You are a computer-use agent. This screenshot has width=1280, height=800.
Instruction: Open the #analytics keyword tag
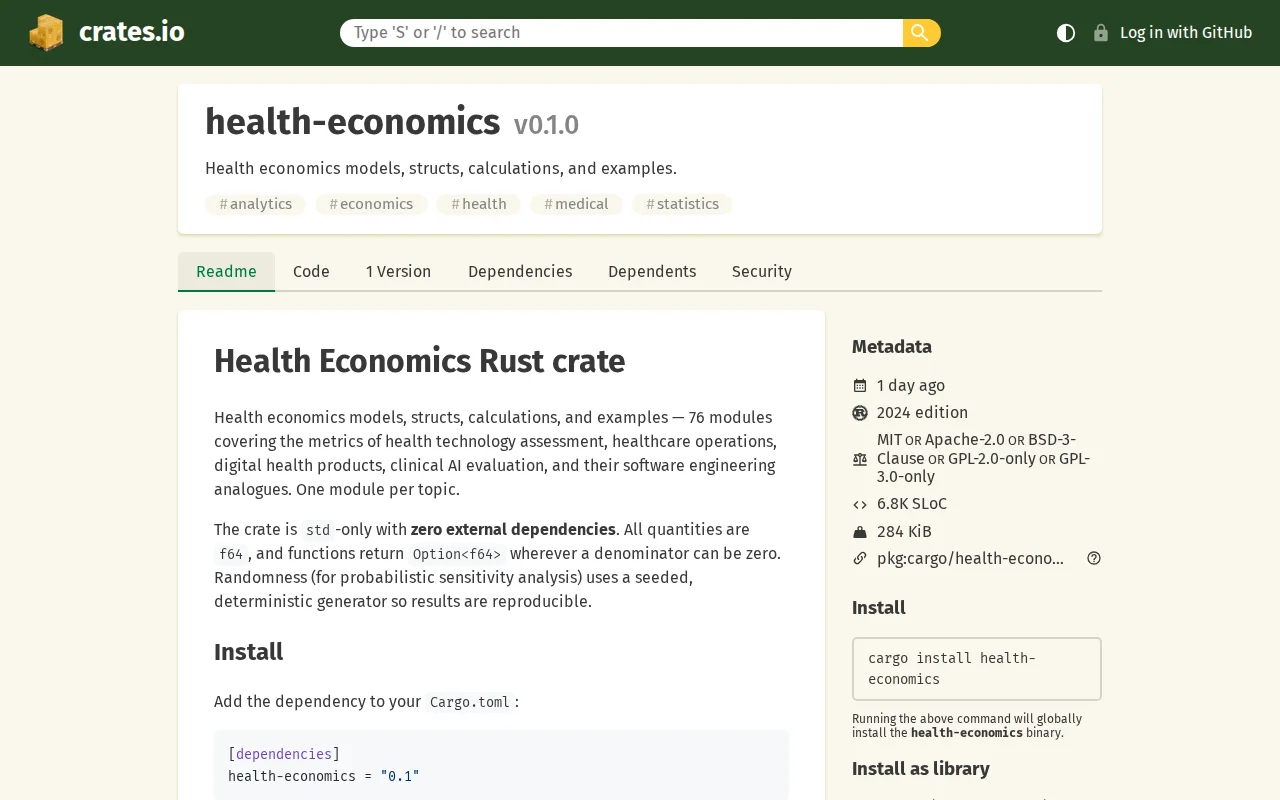pyautogui.click(x=256, y=204)
